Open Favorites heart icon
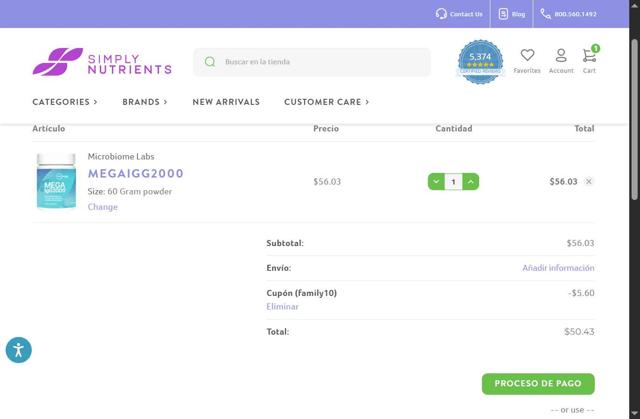640x419 pixels. click(x=527, y=61)
